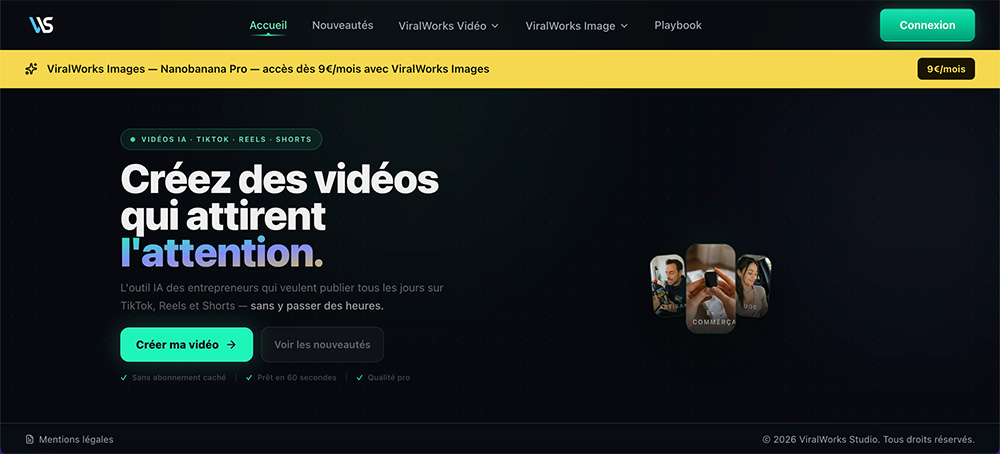Screen dimensions: 1000x454
Task: Click the Créer ma vidéo button
Action: (x=186, y=344)
